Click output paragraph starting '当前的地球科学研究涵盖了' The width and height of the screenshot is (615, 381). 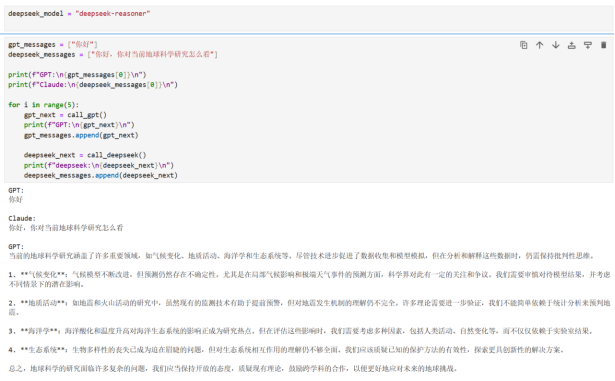(301, 256)
